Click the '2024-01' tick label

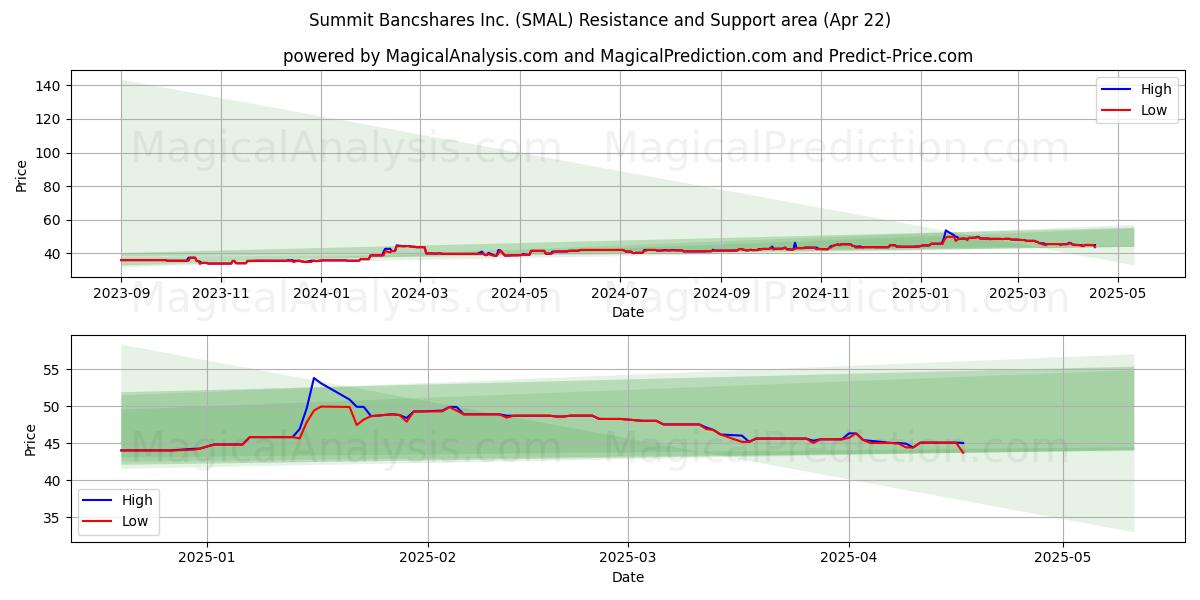click(321, 294)
